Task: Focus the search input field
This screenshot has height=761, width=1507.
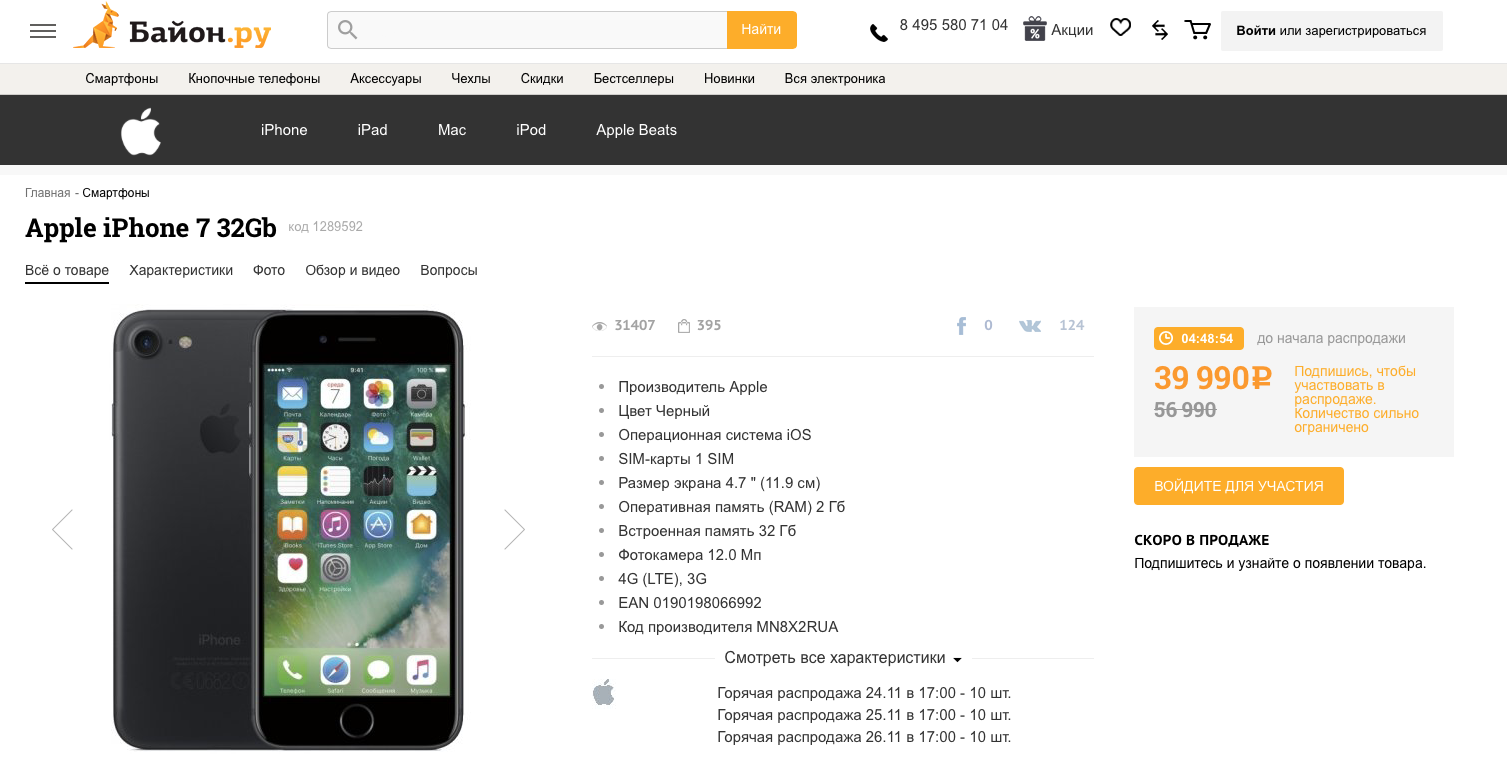Action: [x=527, y=30]
